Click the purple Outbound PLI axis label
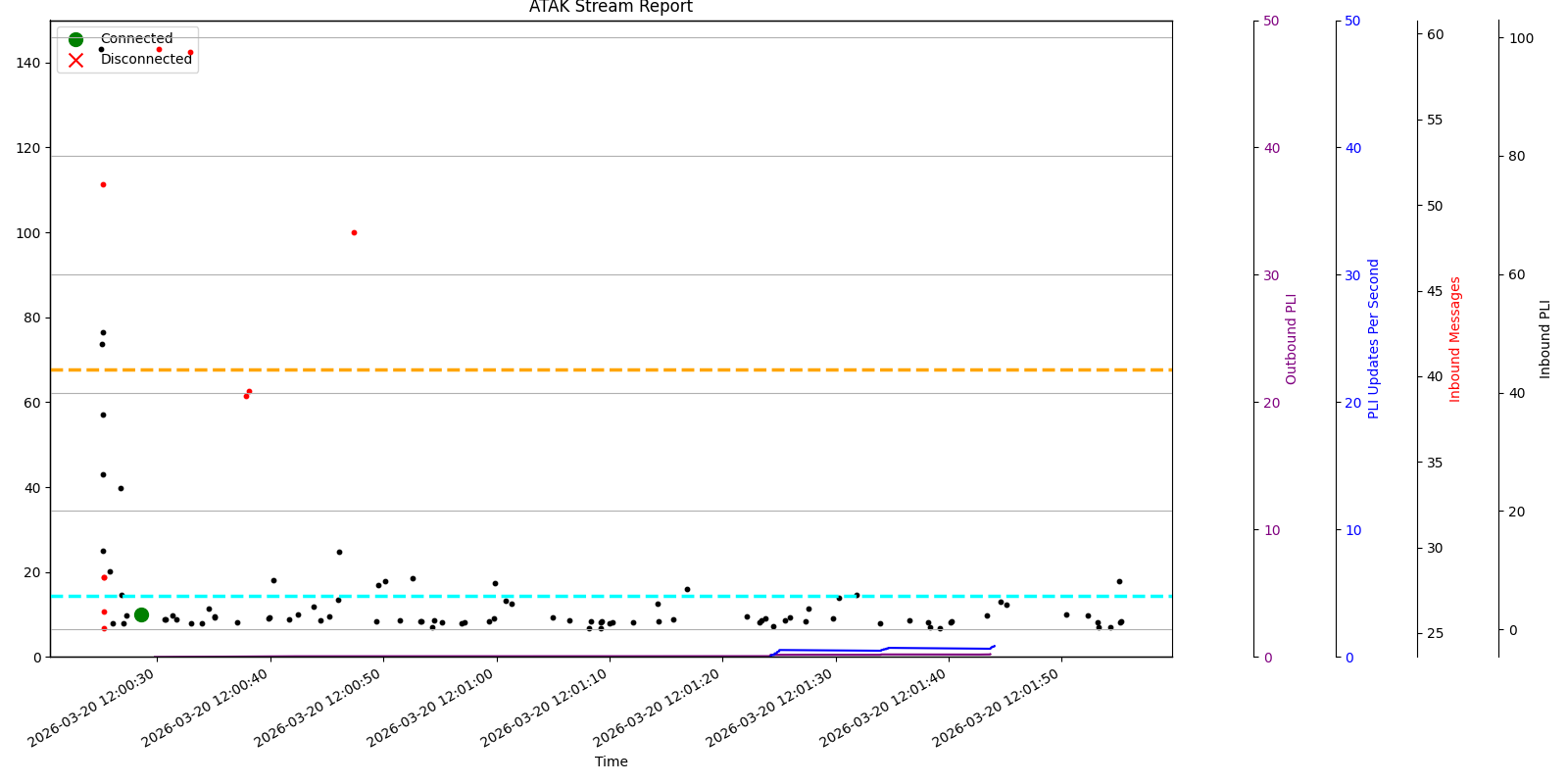Image resolution: width=1568 pixels, height=784 pixels. pos(1291,339)
